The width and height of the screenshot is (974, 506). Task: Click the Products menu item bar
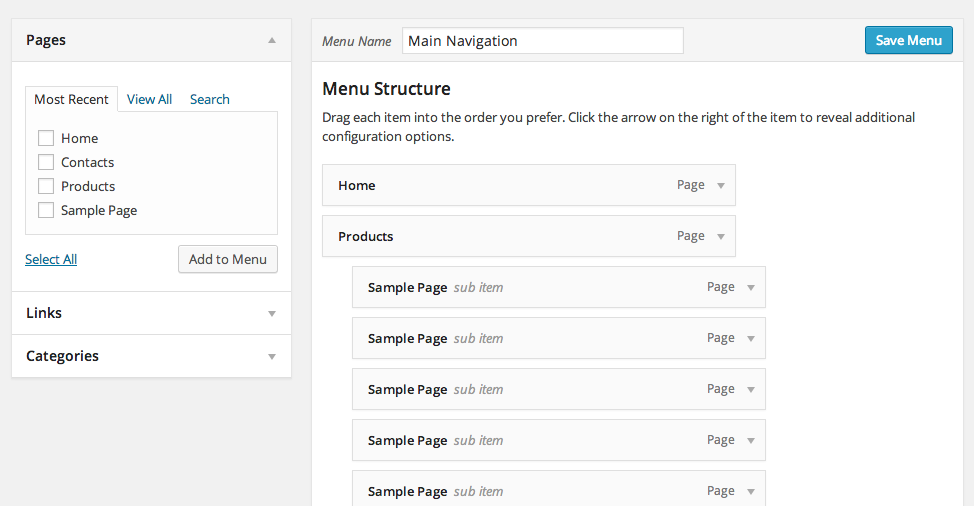(500, 237)
